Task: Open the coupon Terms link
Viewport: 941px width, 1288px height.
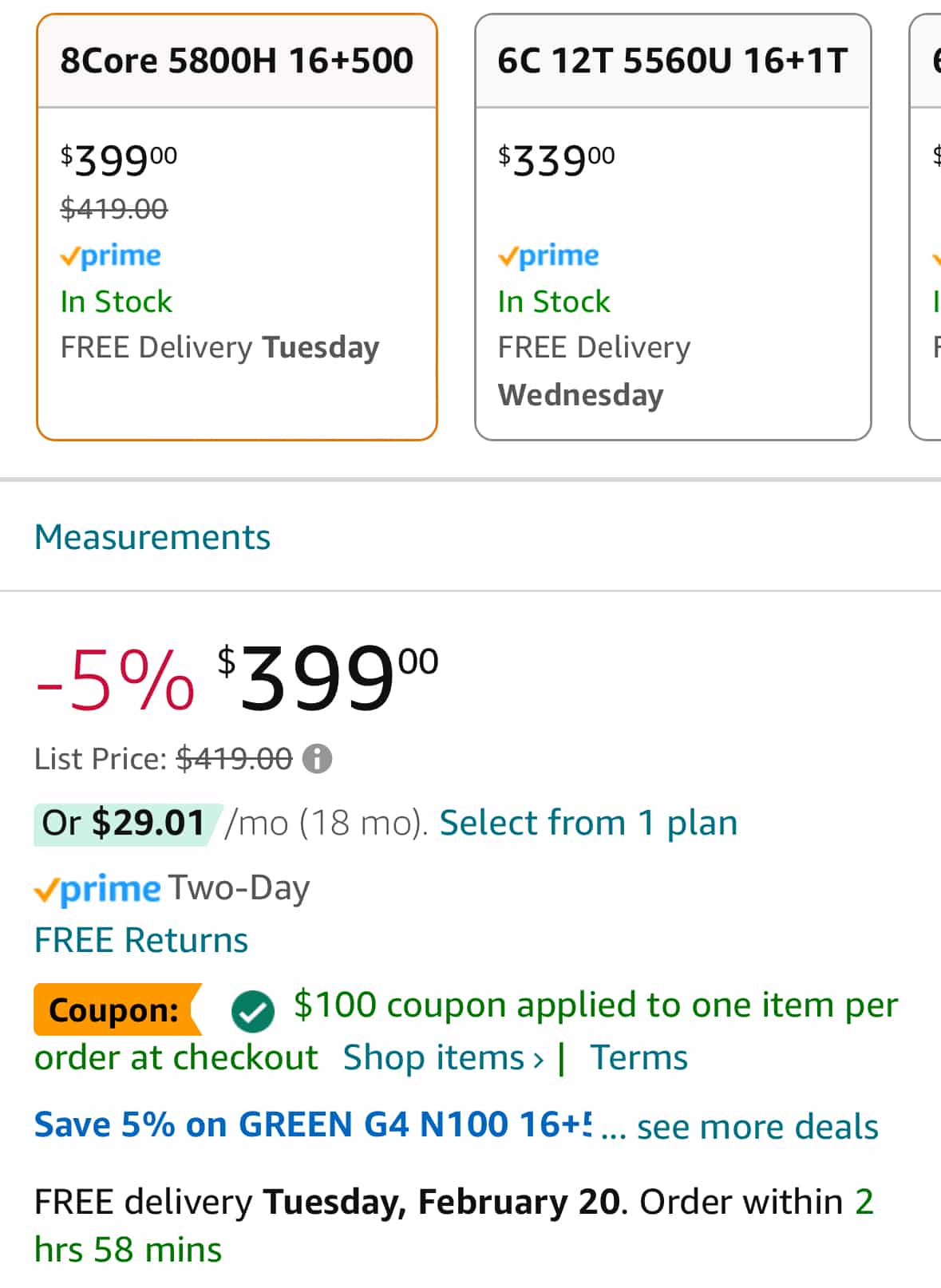Action: point(639,1058)
